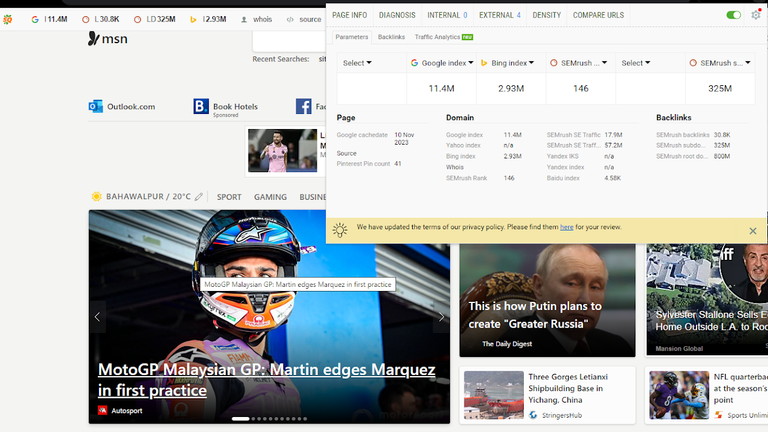The height and width of the screenshot is (432, 768).
Task: Switch to the EXTERNAL tab
Action: click(x=500, y=15)
